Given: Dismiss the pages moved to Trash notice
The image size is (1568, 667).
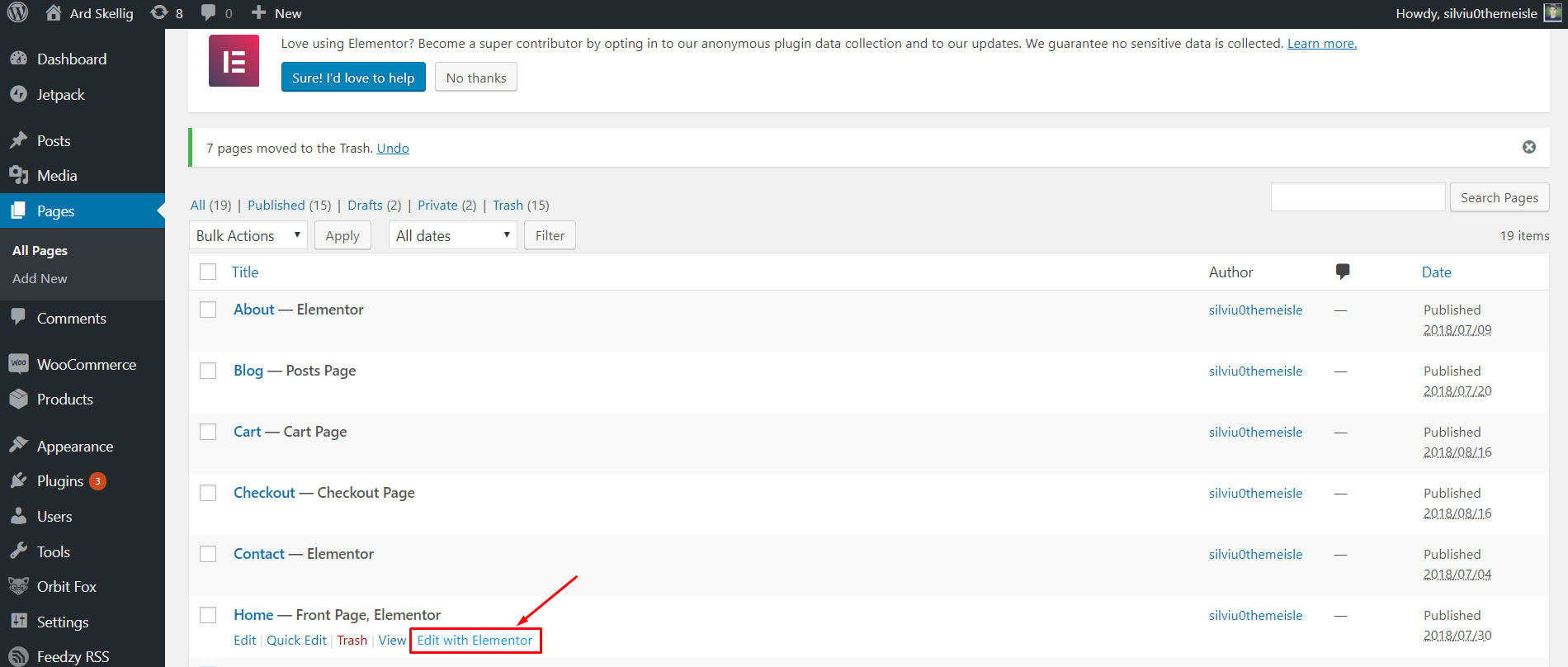Looking at the screenshot, I should click(x=1529, y=147).
